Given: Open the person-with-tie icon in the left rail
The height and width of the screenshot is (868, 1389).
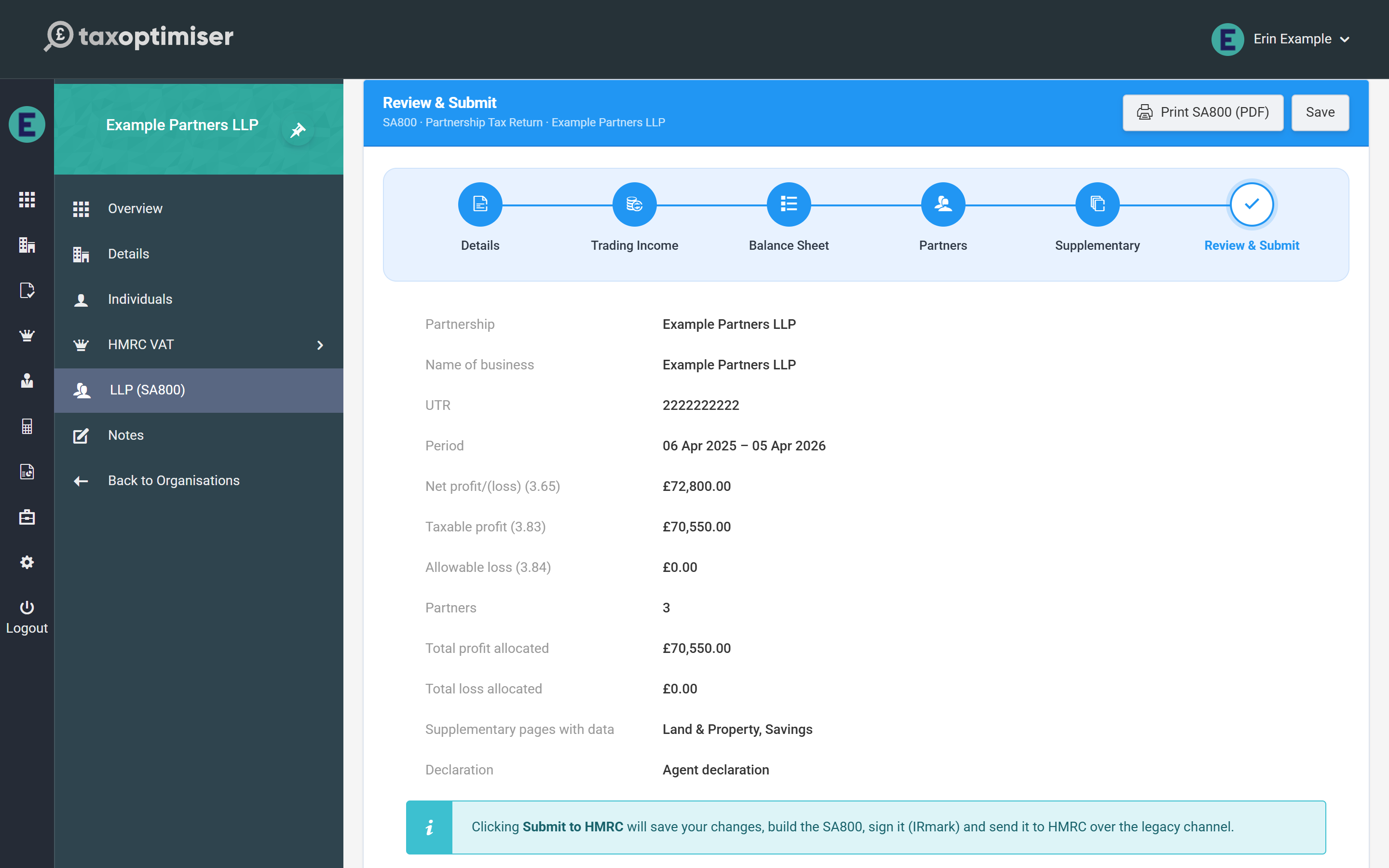Looking at the screenshot, I should point(27,380).
